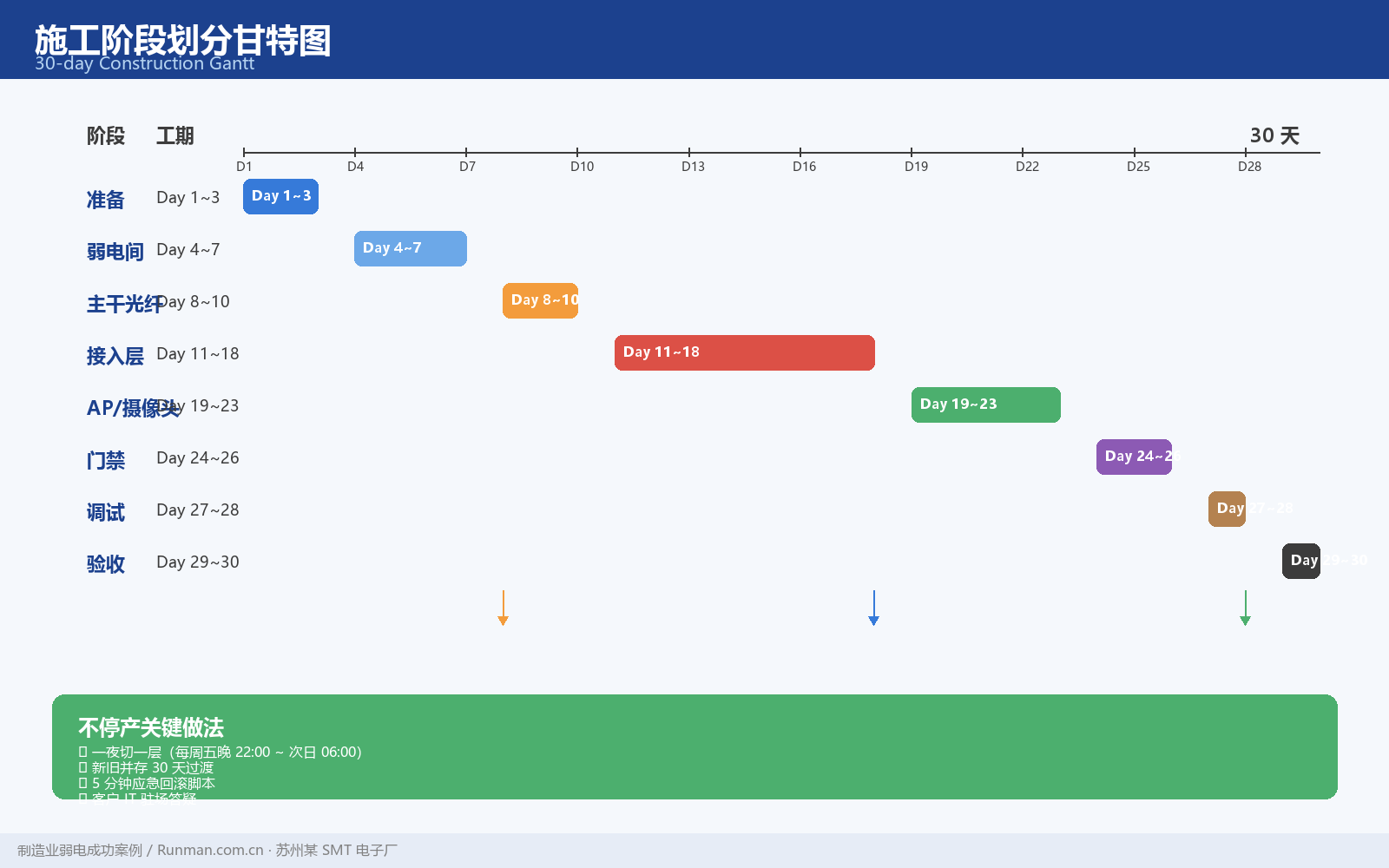Screen dimensions: 1389x868
Task: Select the purple Day 24~26 bar
Action: tap(1134, 457)
